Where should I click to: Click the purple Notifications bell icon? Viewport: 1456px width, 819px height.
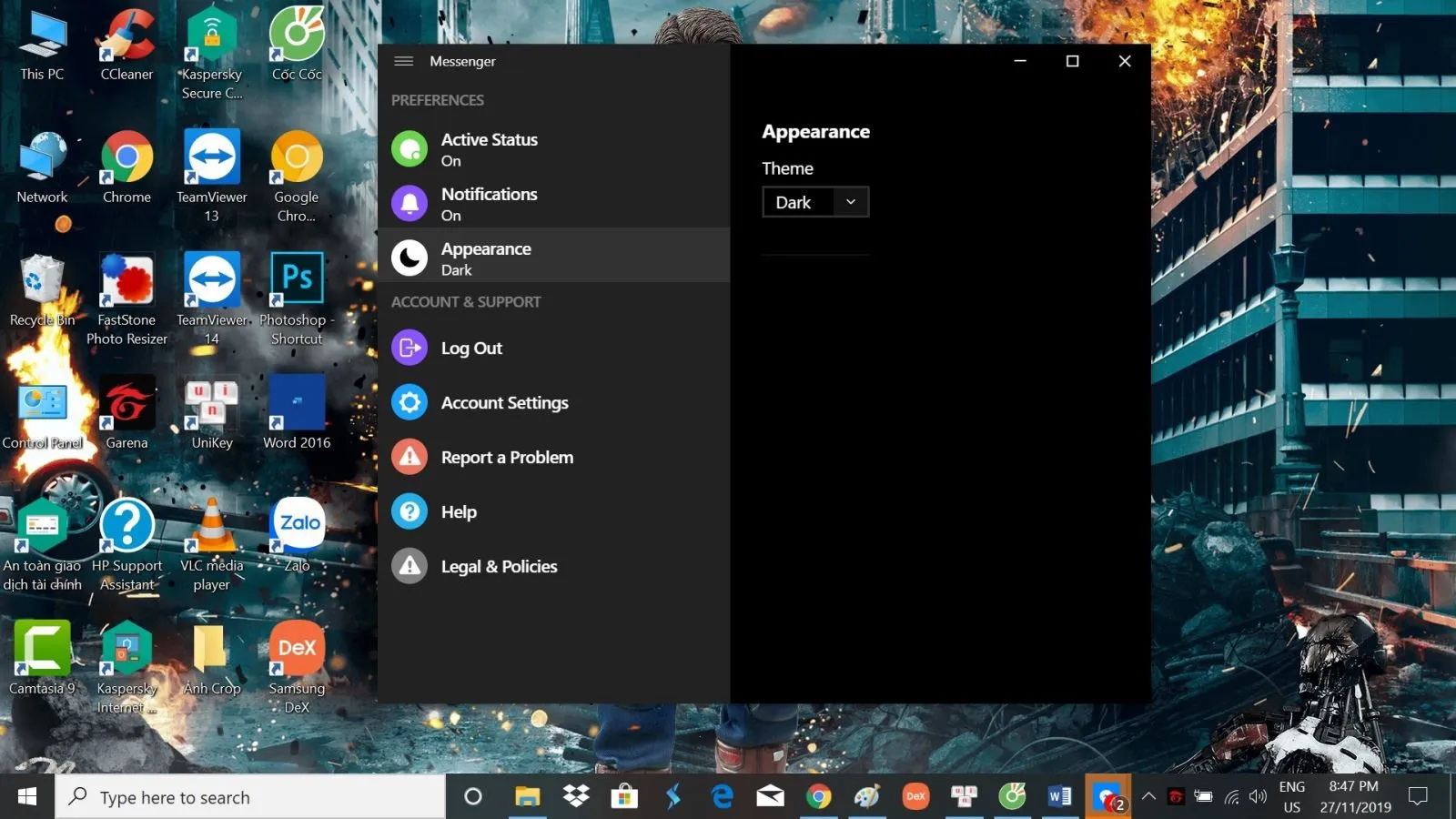tap(409, 204)
